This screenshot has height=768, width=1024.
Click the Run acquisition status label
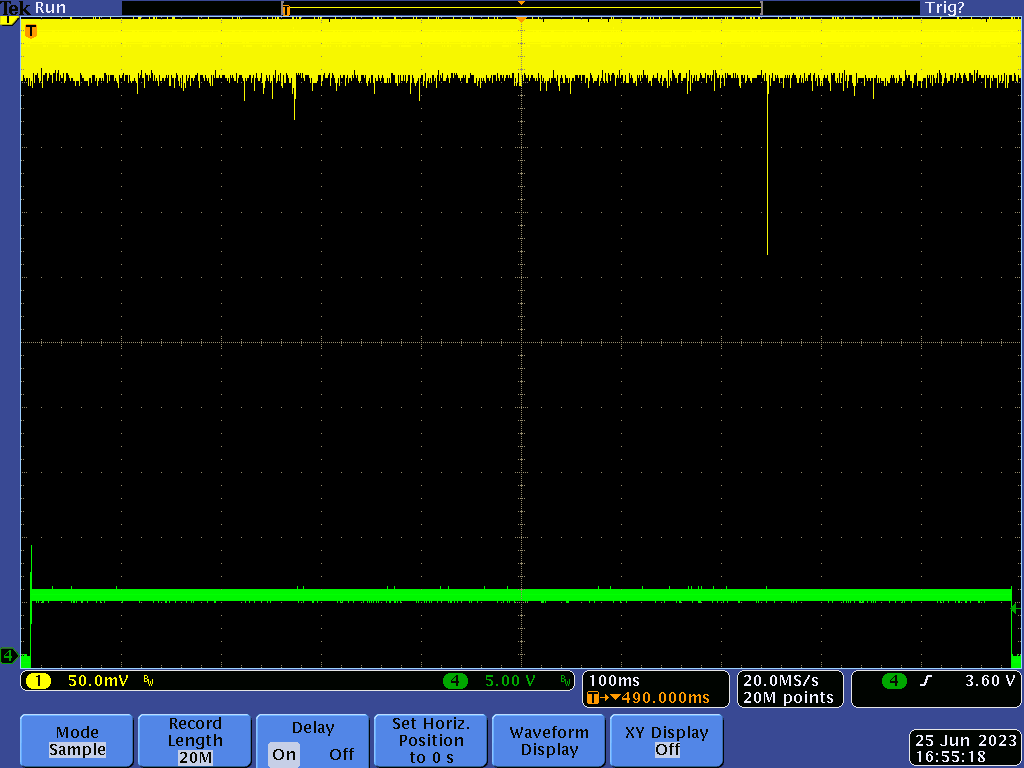(x=50, y=7)
